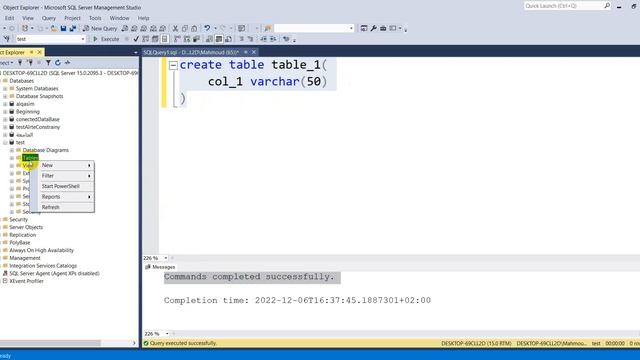Click Object Explorer Activity Monitor icon
The image size is (640, 360).
pyautogui.click(x=67, y=63)
